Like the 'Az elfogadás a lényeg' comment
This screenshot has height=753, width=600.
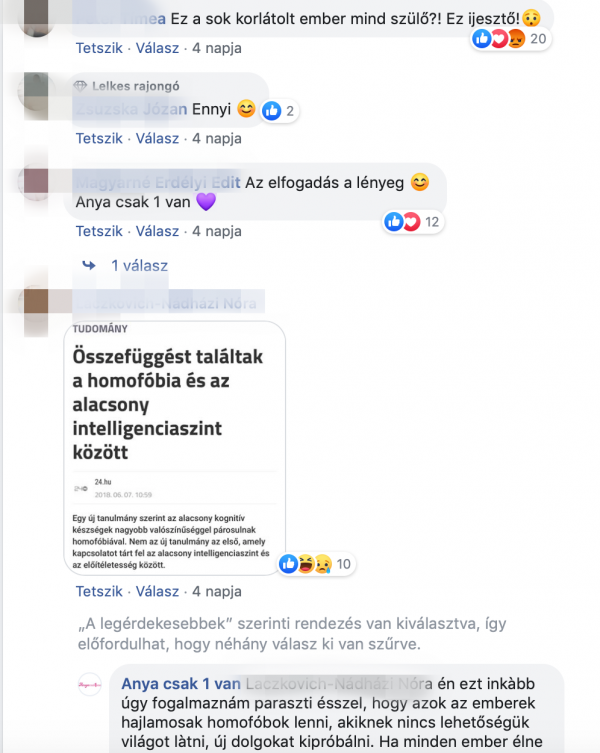[99, 231]
